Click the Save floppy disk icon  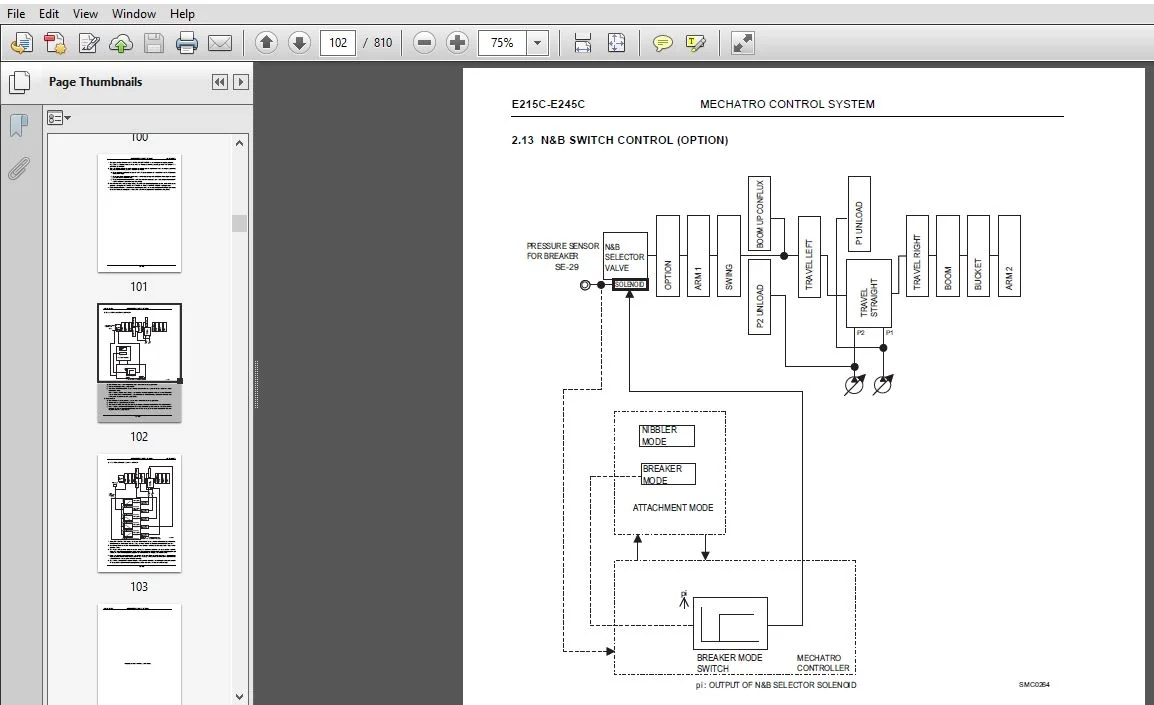point(154,43)
